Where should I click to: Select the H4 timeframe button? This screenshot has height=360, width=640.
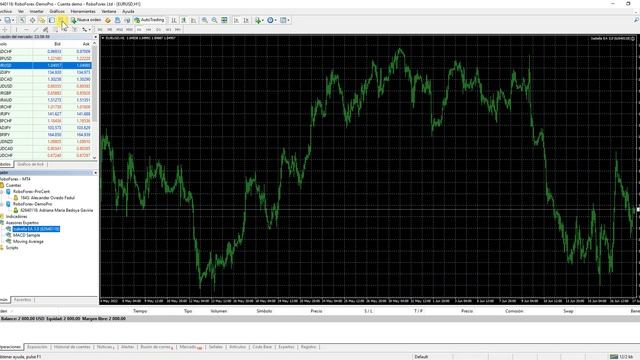pos(149,30)
